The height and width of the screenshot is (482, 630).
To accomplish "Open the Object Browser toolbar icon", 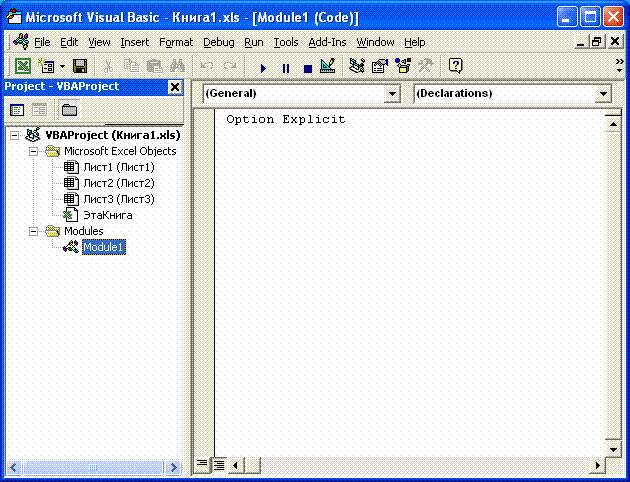I will tap(403, 66).
